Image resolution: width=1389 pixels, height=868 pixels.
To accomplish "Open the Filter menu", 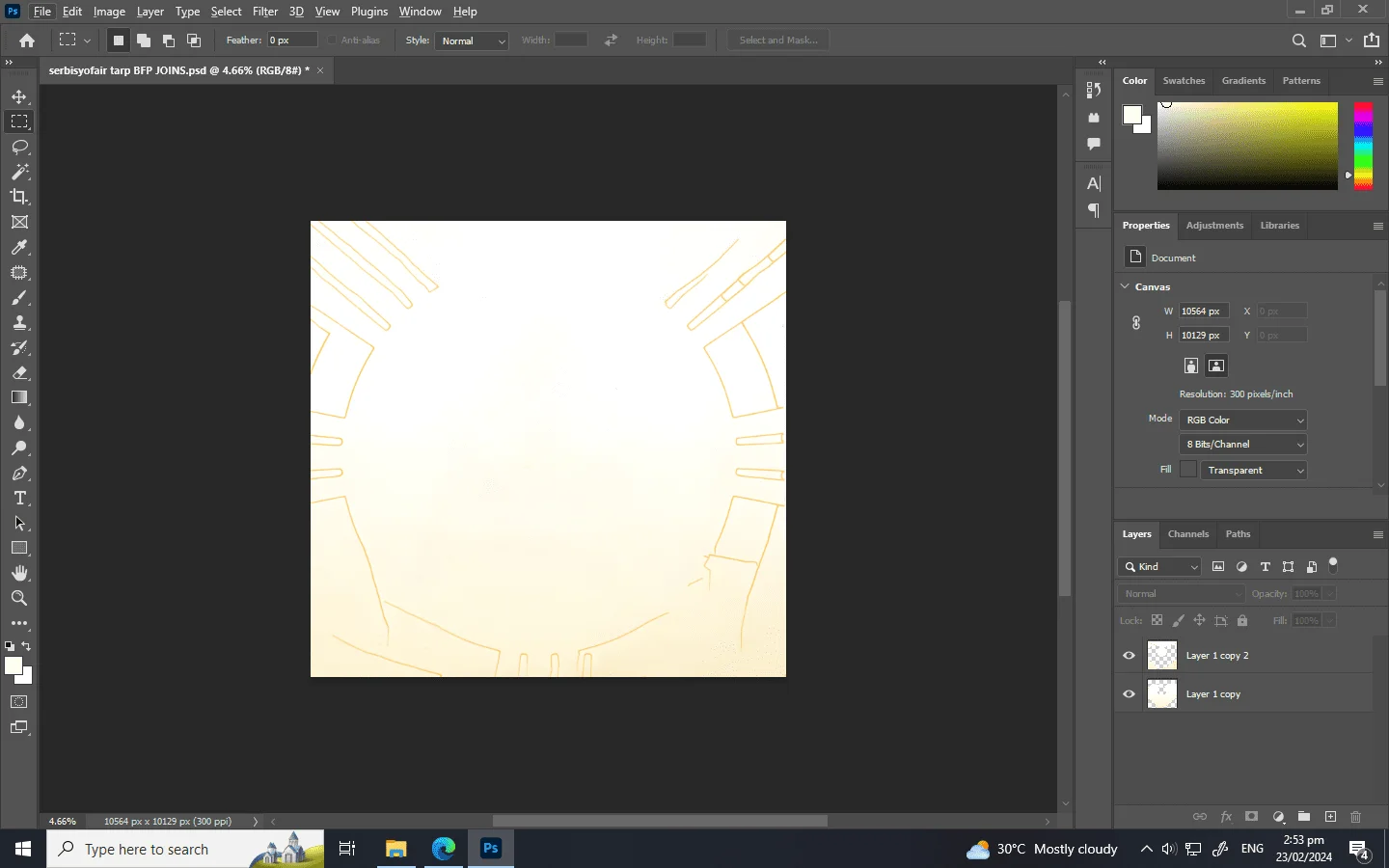I will click(x=265, y=12).
